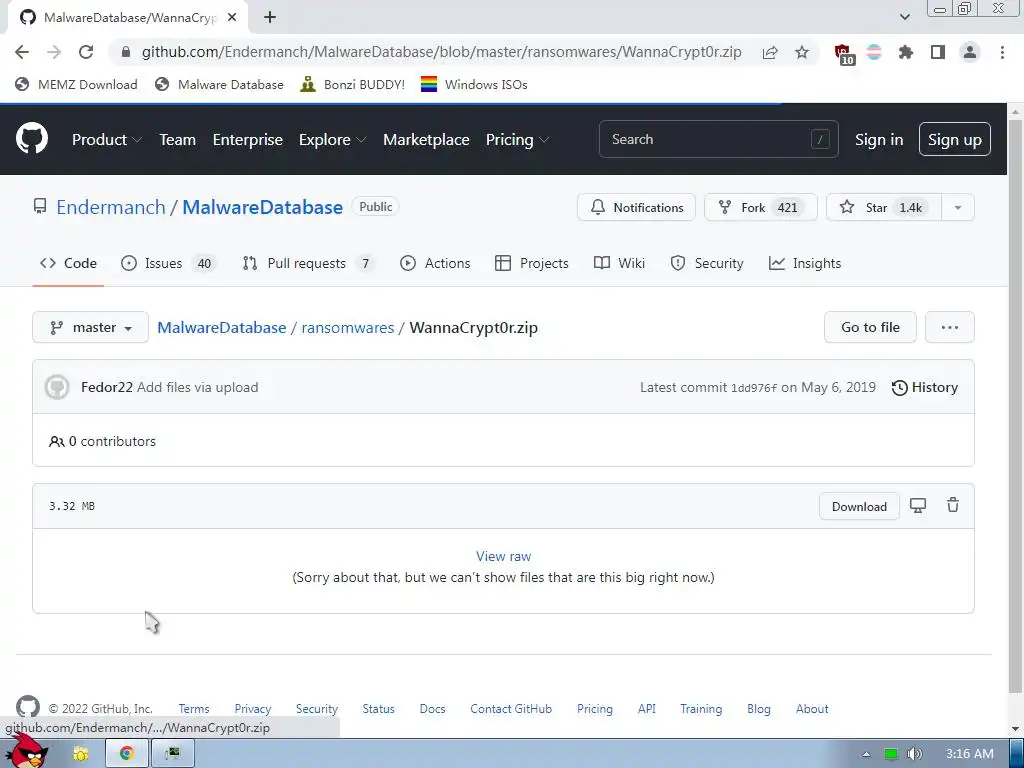
Task: Switch to the Projects tab
Action: click(x=532, y=263)
